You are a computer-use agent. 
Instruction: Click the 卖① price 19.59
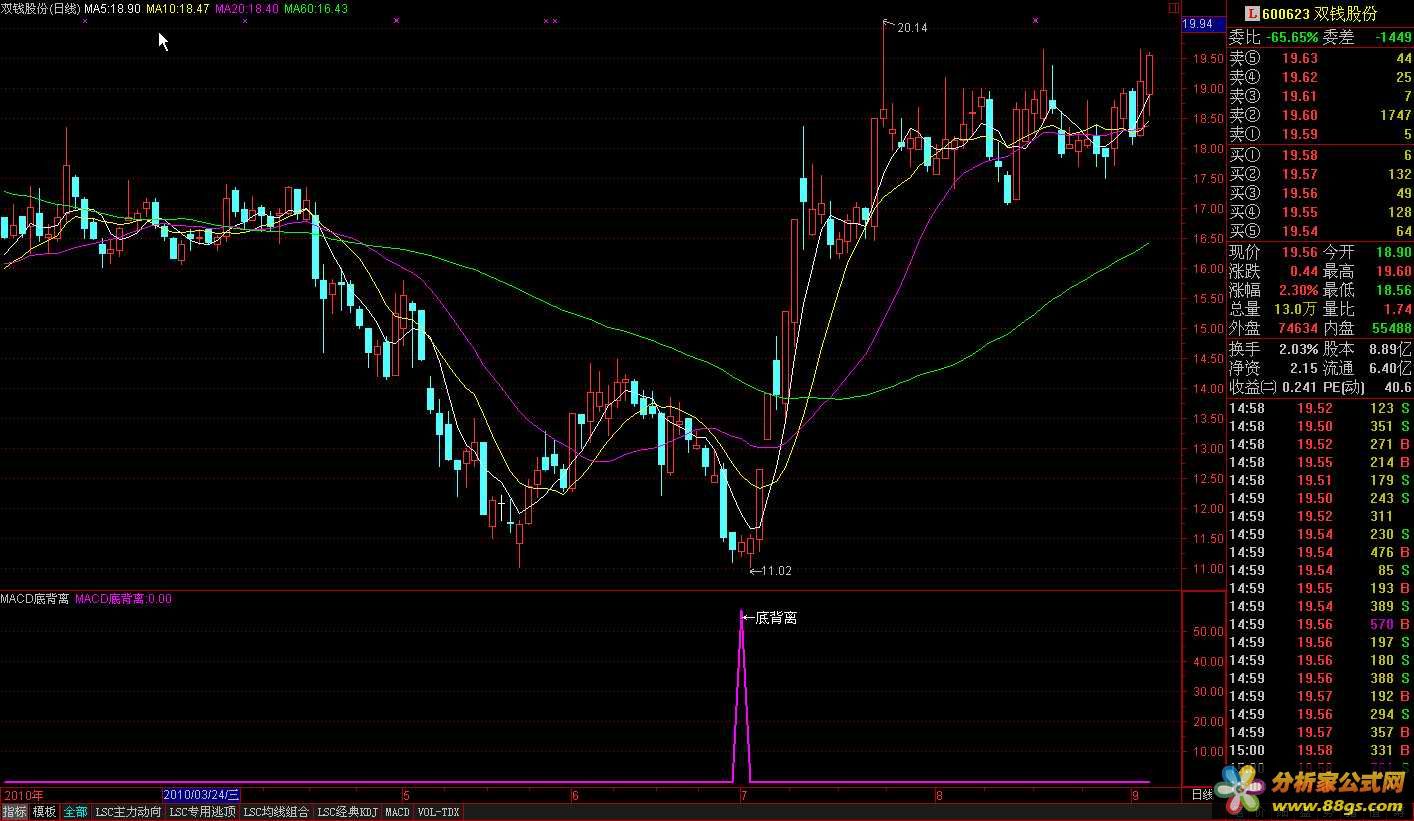coord(1300,134)
